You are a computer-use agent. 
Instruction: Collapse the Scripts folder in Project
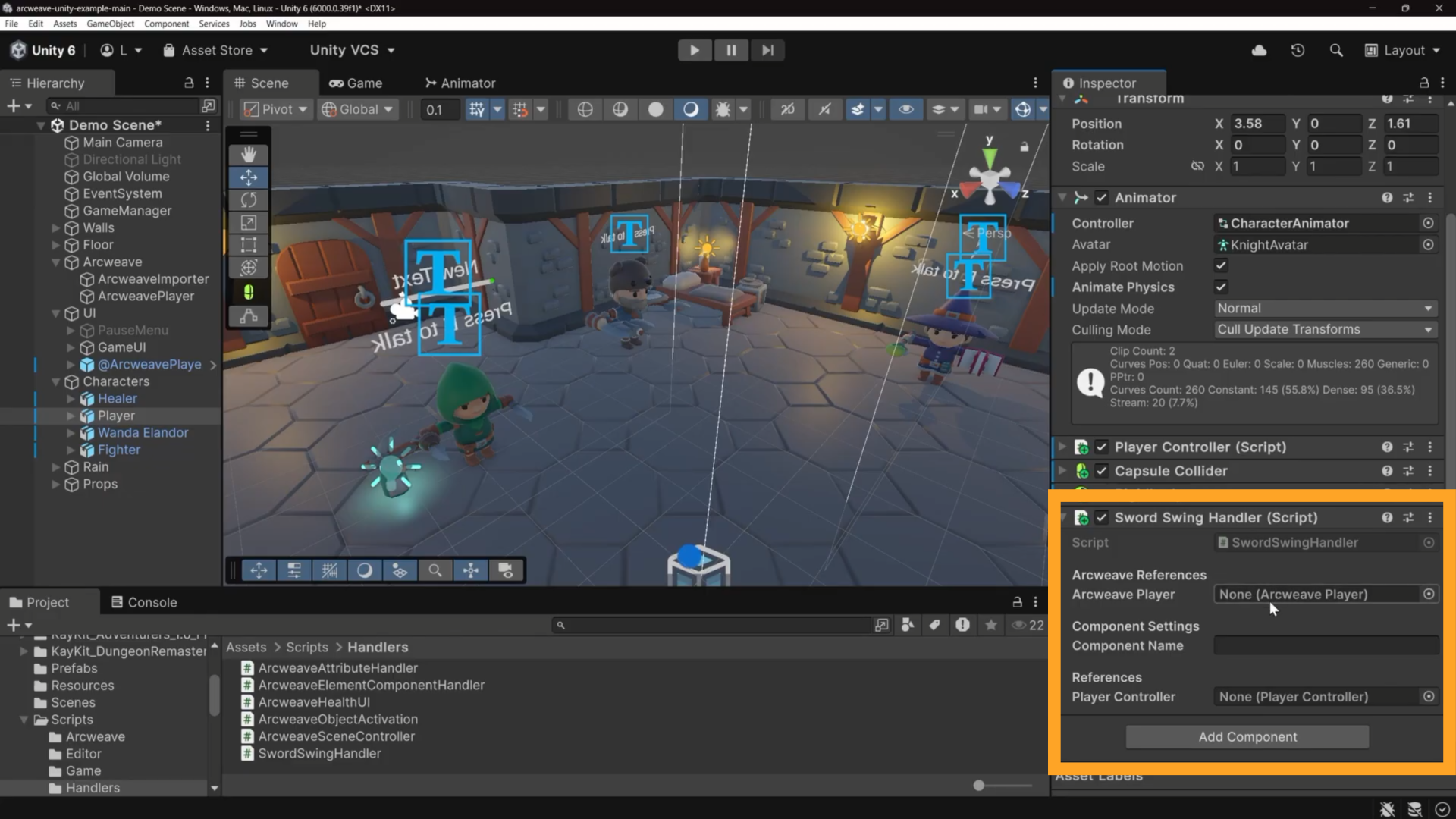[24, 720]
